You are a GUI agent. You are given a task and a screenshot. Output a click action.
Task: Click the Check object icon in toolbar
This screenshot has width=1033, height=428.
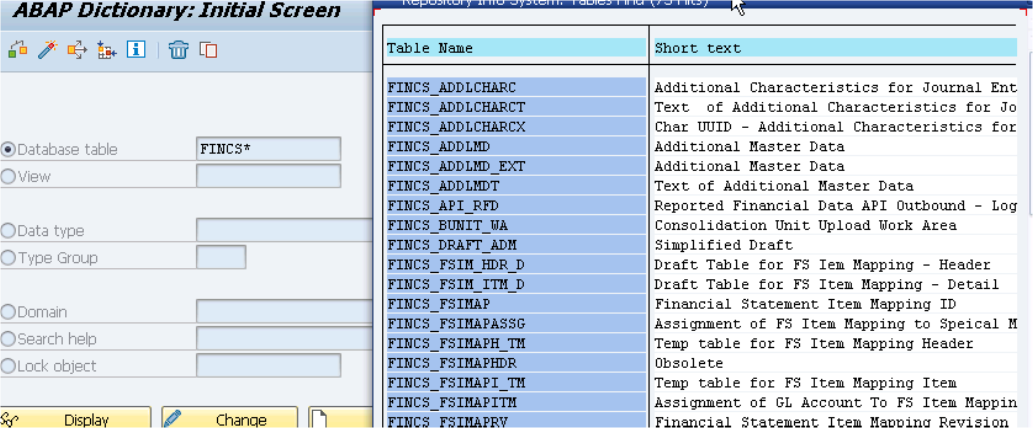click(17, 50)
